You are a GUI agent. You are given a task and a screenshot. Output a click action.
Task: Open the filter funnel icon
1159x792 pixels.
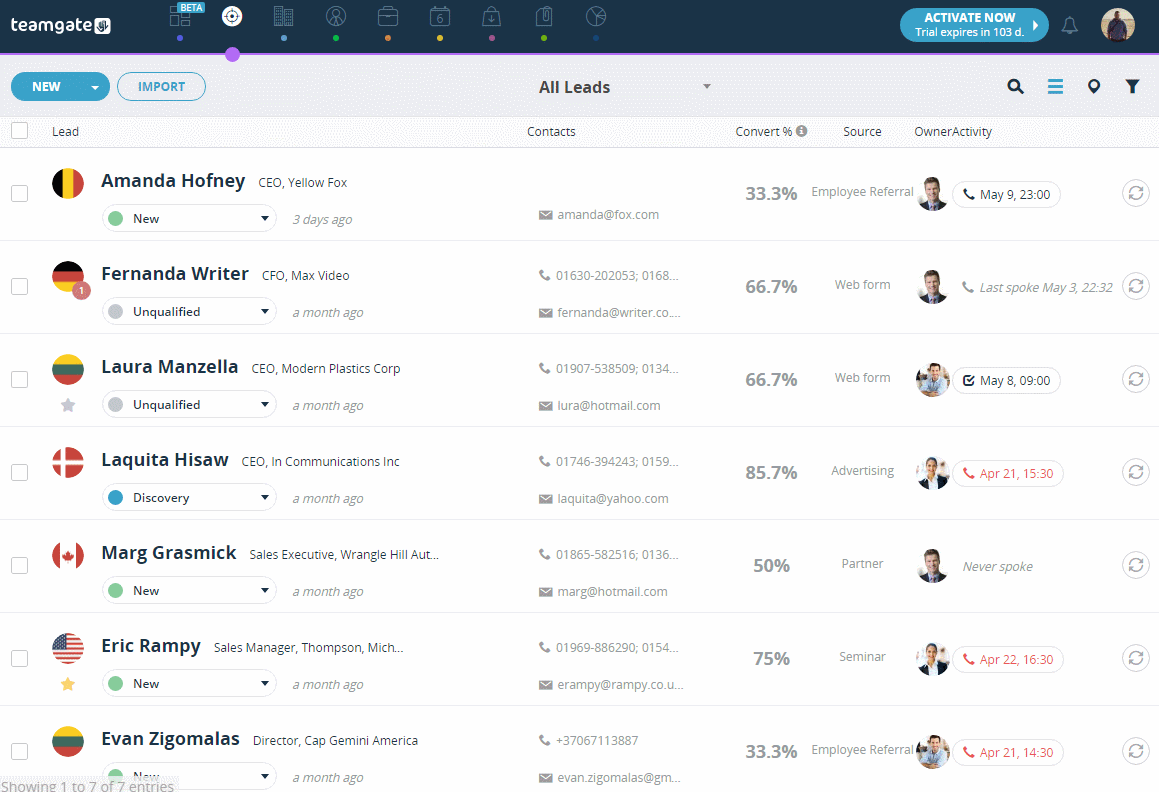[x=1132, y=87]
